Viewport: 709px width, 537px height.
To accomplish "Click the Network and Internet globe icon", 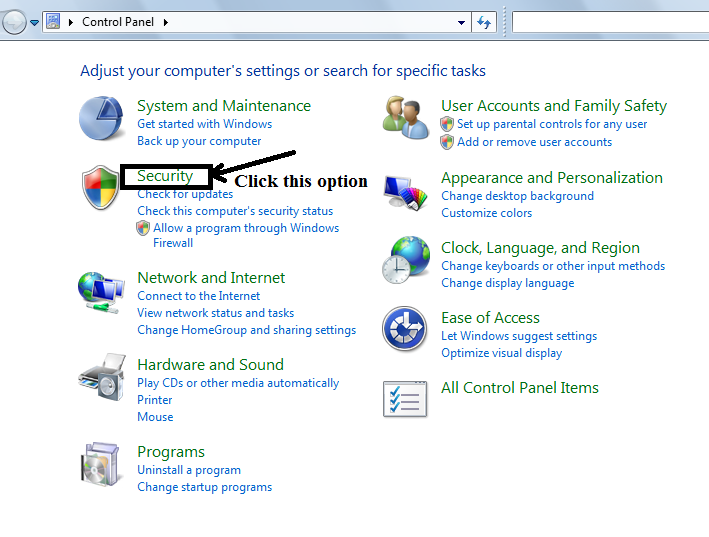I will [102, 293].
